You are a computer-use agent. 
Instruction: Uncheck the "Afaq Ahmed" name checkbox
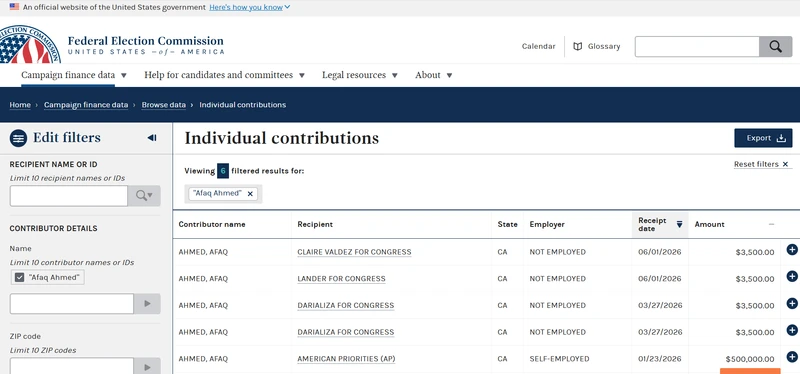[19, 277]
